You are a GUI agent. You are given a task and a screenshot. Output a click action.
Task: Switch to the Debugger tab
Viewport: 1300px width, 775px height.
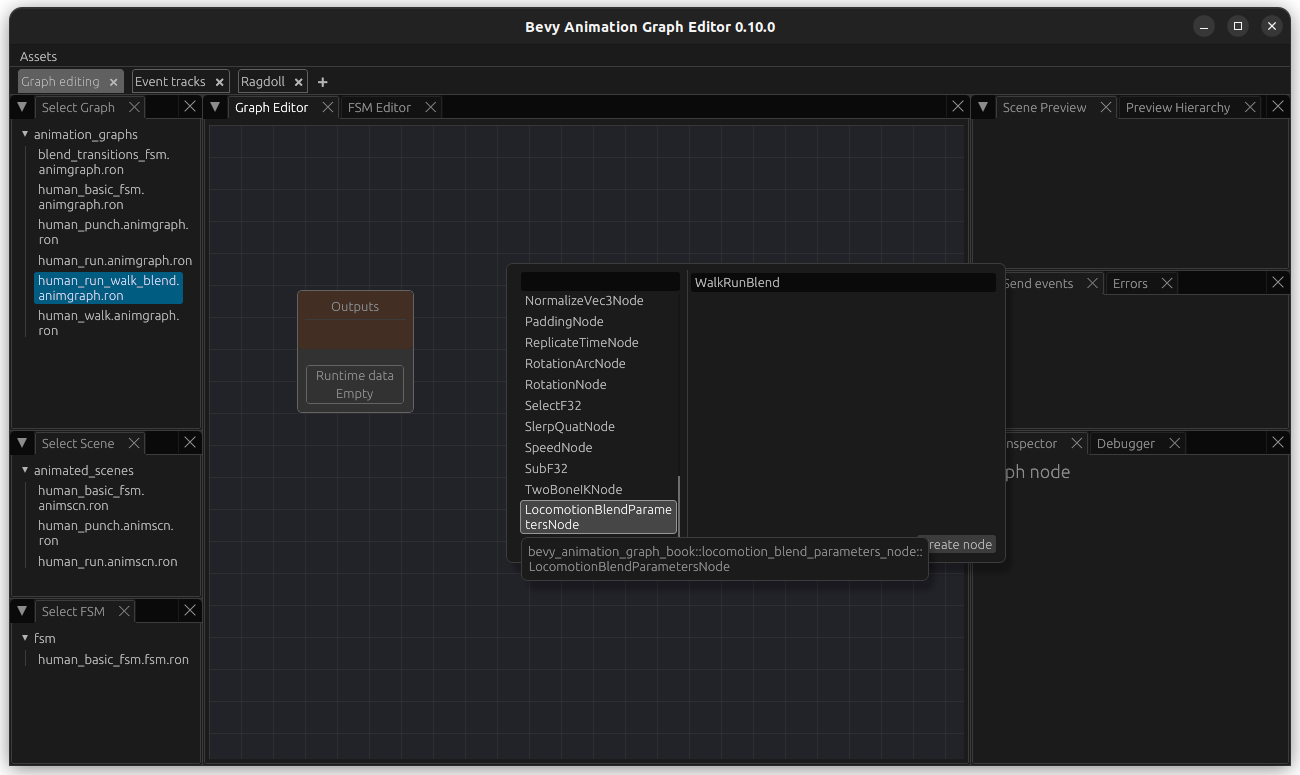(1126, 443)
